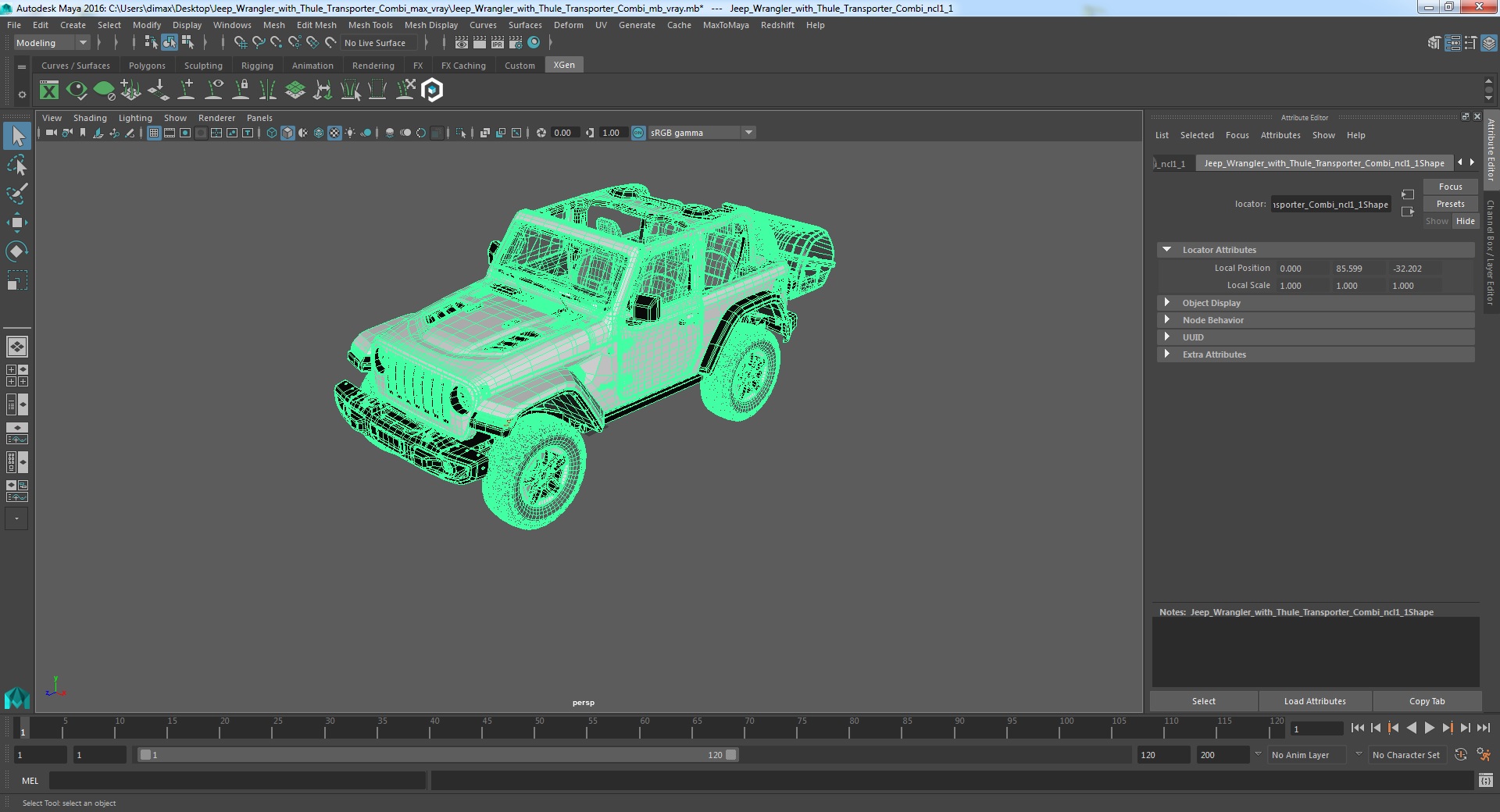Screen dimensions: 1500x812
Task: Choose the Scale tool
Action: click(x=17, y=280)
